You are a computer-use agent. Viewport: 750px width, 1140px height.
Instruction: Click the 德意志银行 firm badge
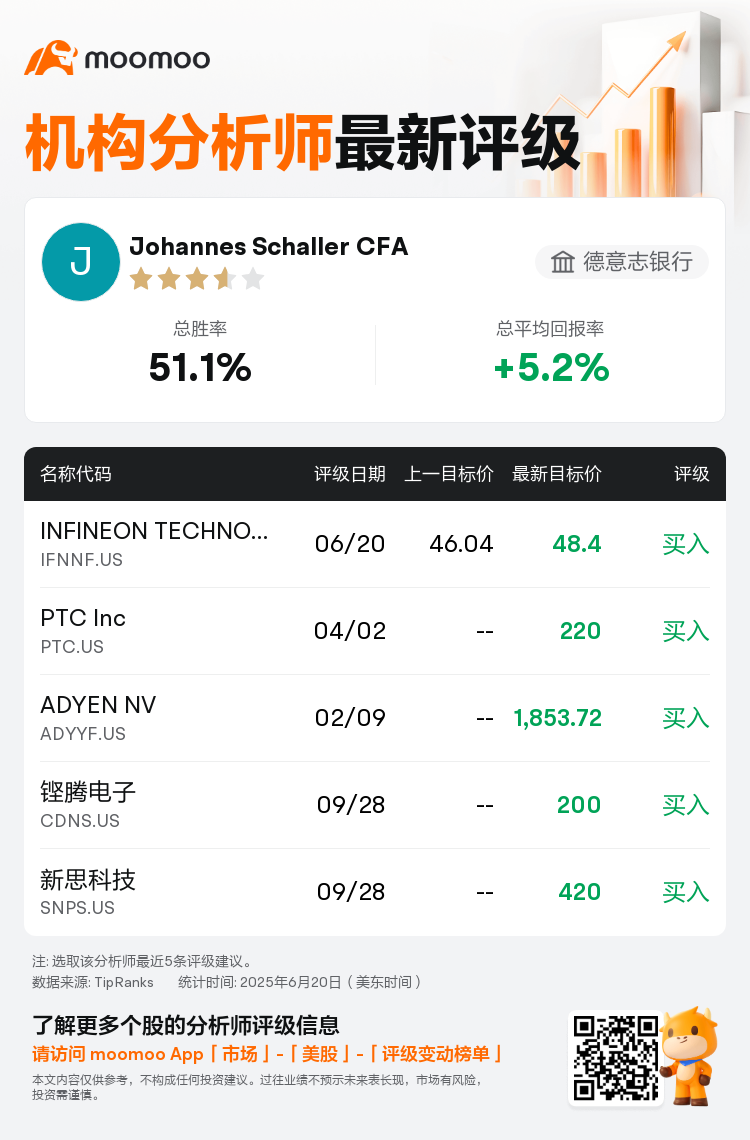pos(622,262)
